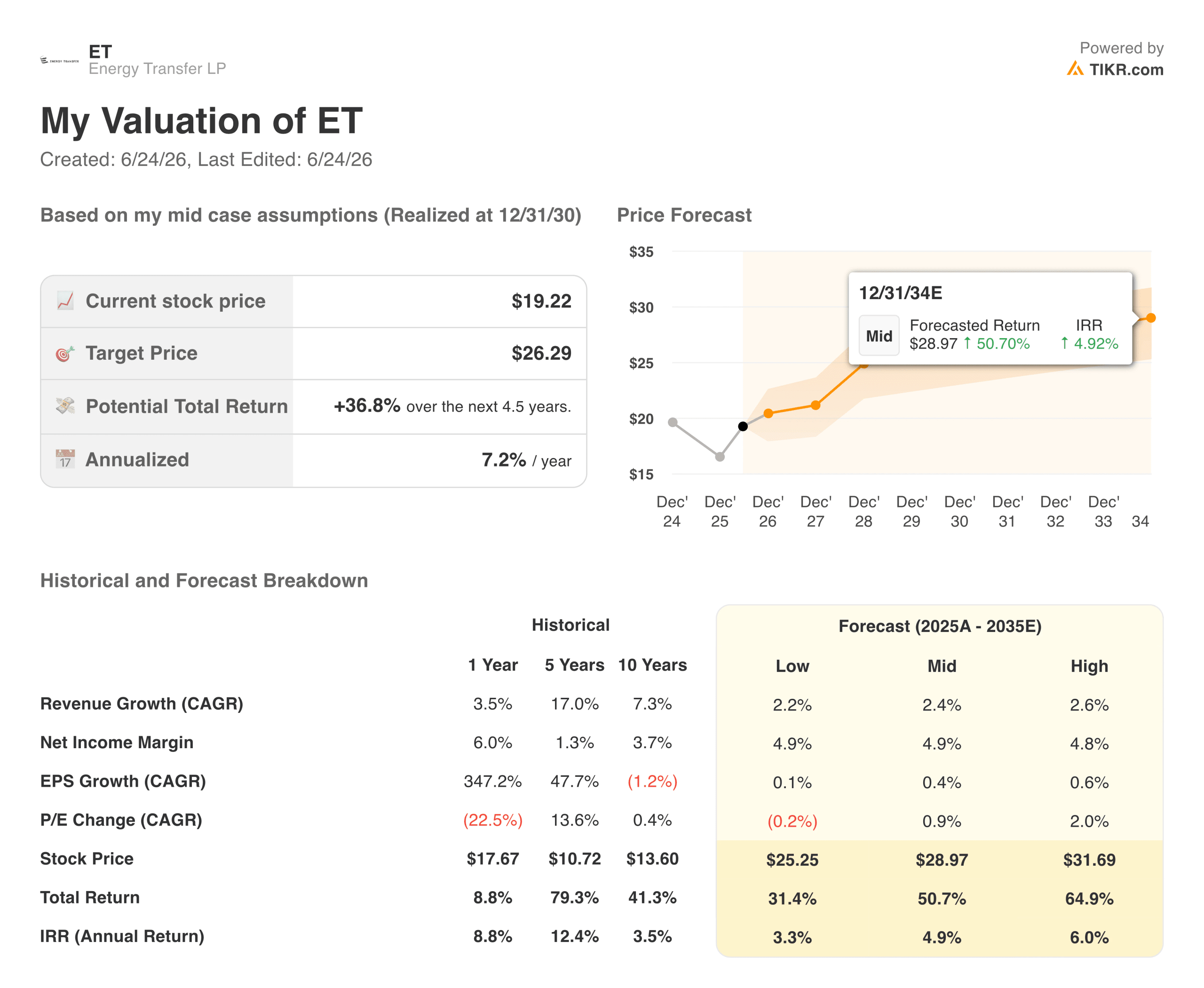Image resolution: width=1204 pixels, height=988 pixels.
Task: Click the target icon beside Target Price
Action: click(65, 354)
